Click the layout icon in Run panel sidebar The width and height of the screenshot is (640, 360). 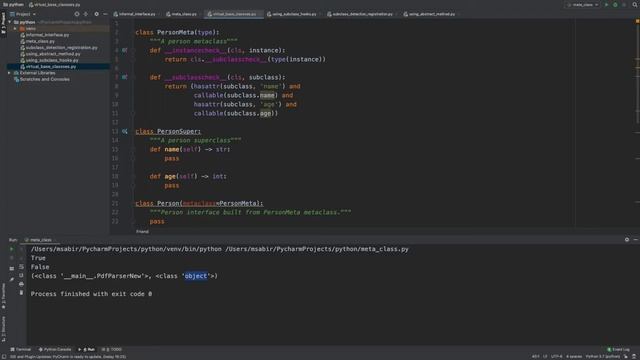[11, 269]
